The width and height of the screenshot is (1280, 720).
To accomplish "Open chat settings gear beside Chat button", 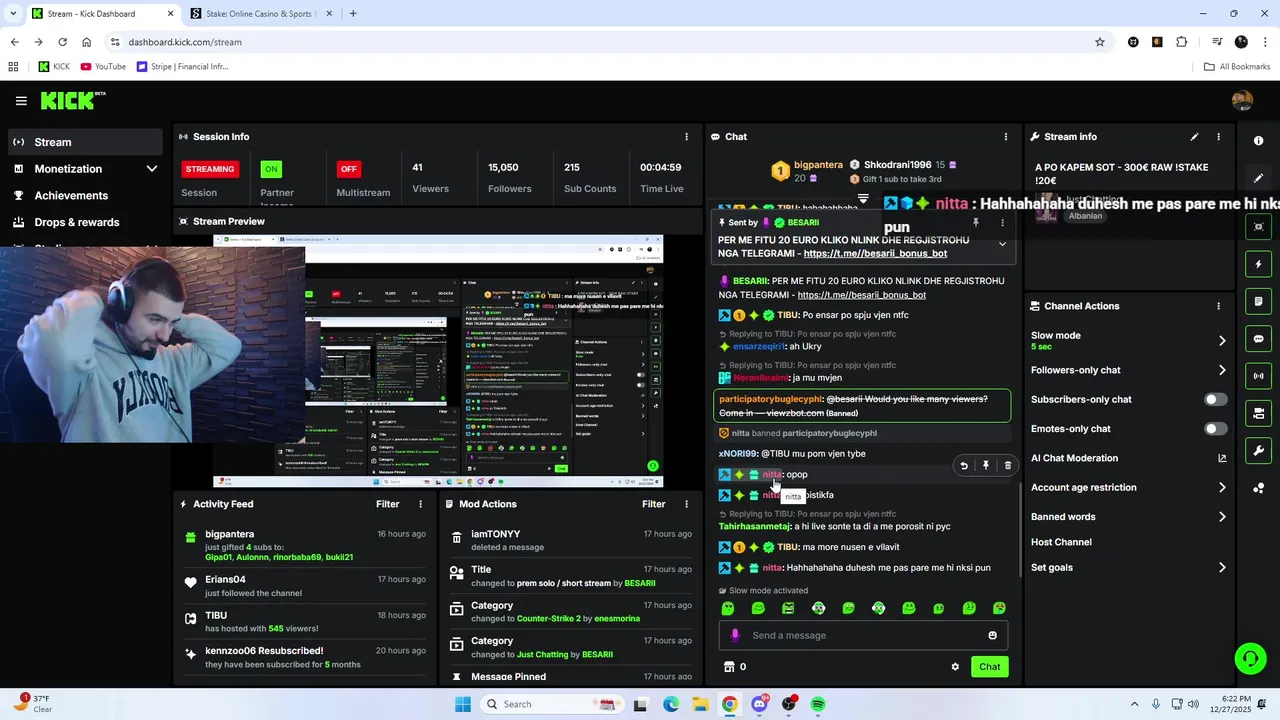I will [955, 667].
